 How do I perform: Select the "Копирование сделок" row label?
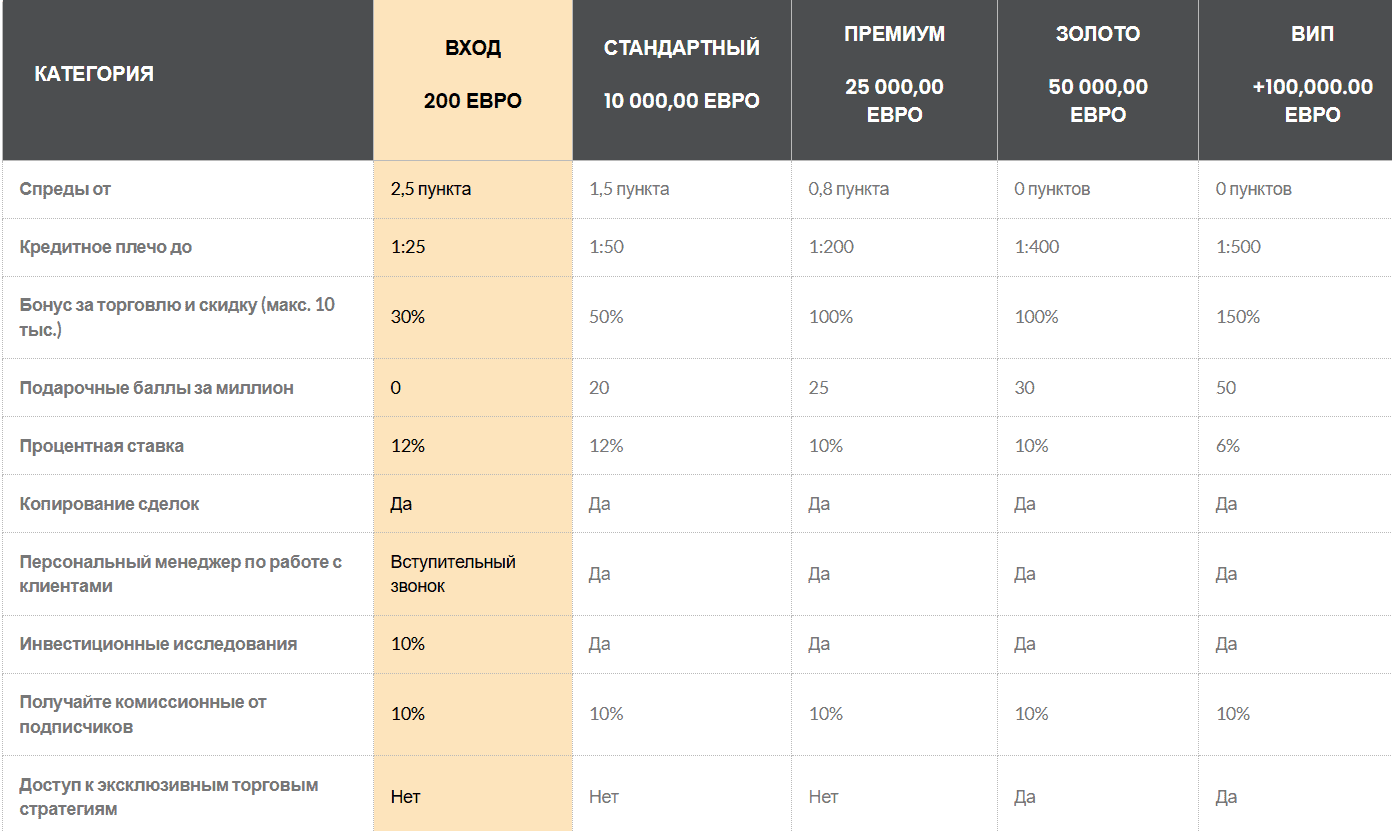[109, 504]
